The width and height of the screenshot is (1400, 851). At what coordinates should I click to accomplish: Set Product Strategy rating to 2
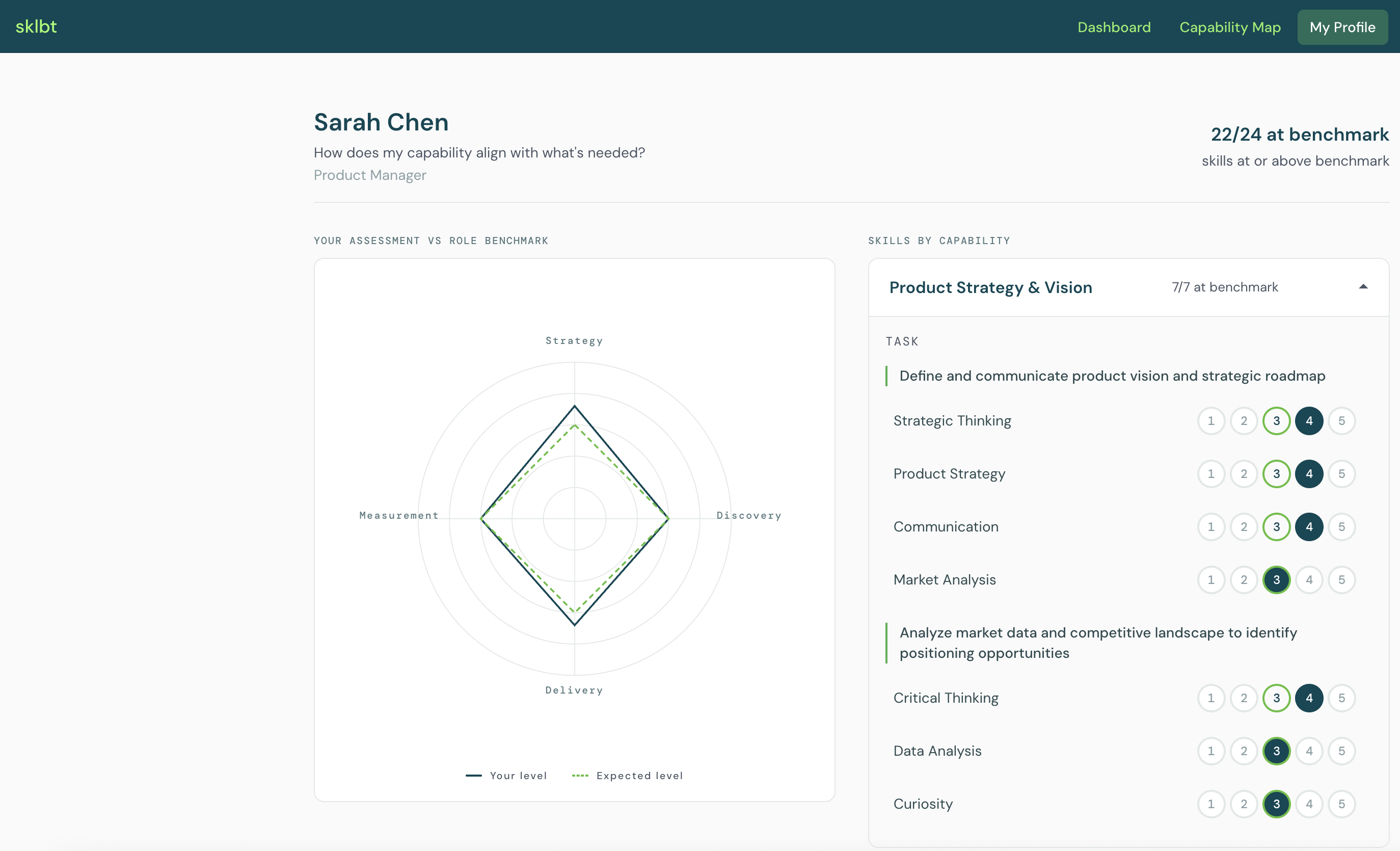[x=1244, y=473]
